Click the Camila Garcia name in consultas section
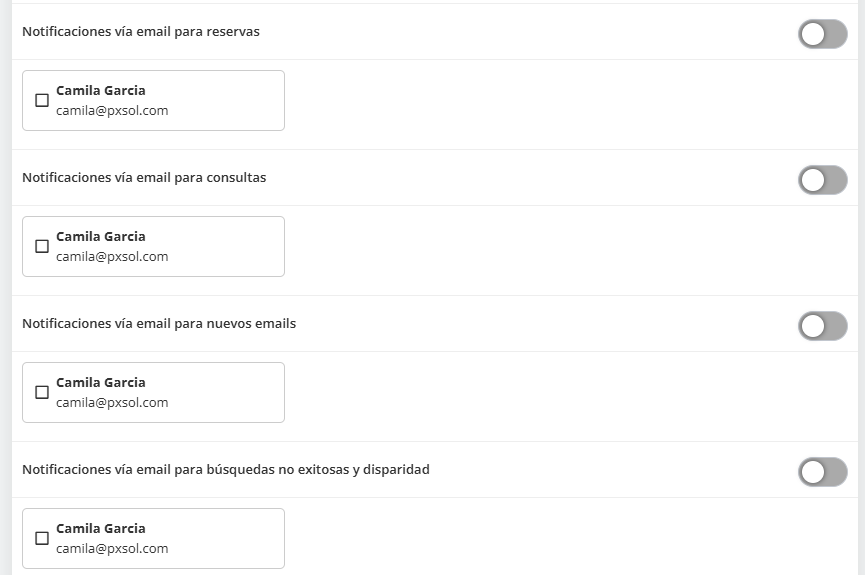Viewport: 865px width, 575px height. click(101, 237)
